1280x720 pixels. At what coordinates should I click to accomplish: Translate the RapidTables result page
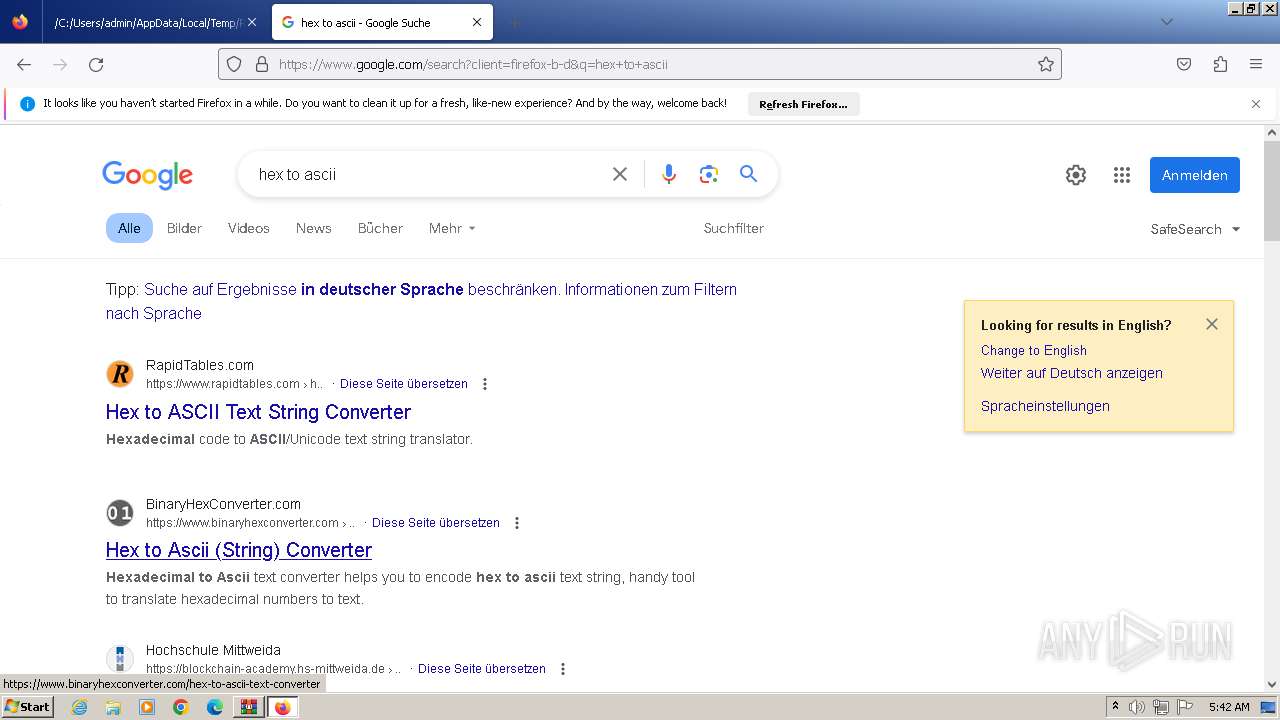404,384
